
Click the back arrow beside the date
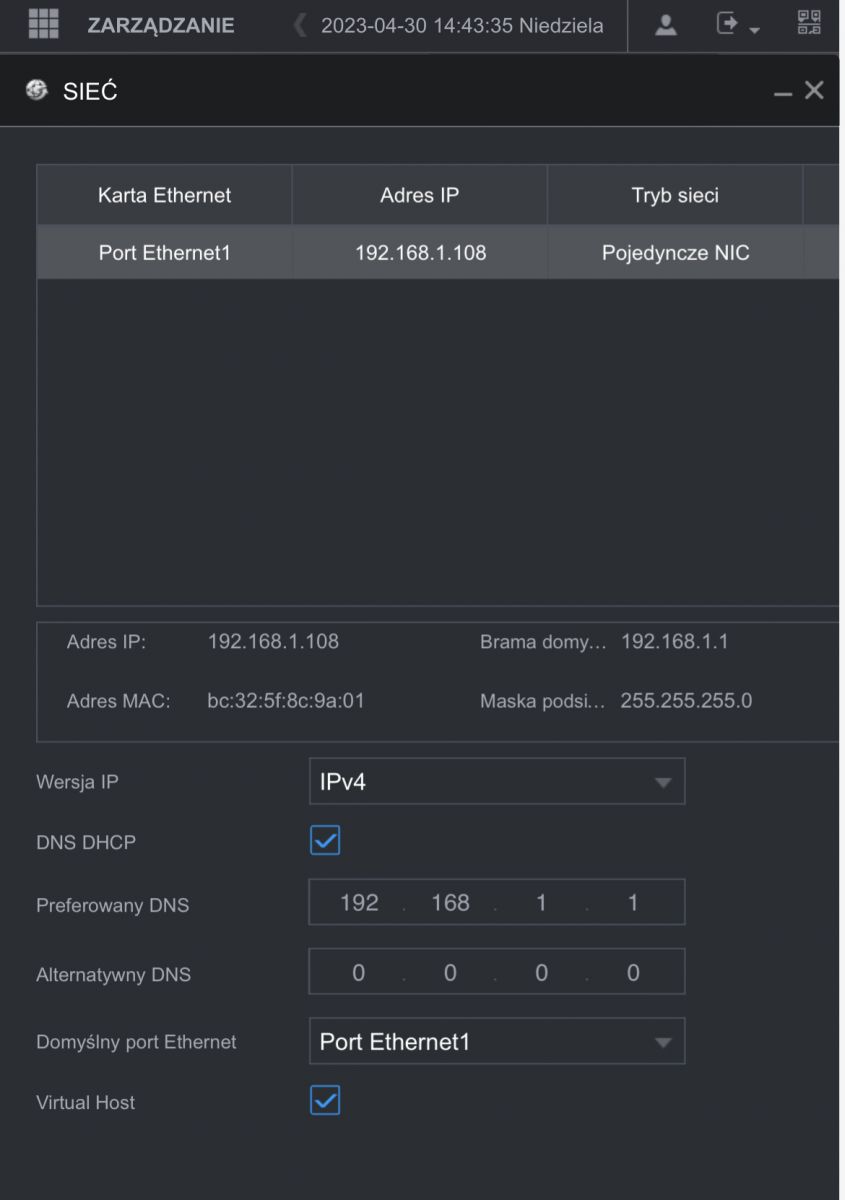299,26
